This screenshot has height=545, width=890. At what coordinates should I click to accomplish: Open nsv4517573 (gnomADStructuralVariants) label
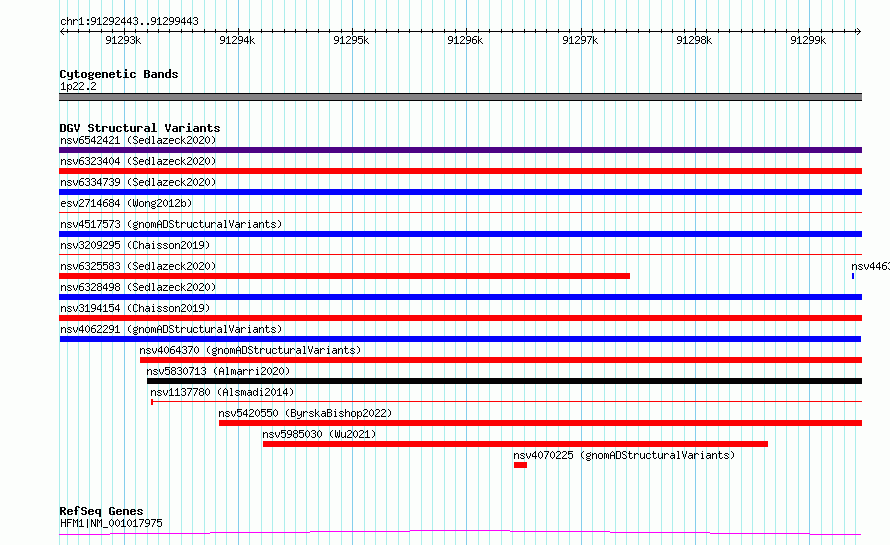tap(171, 224)
